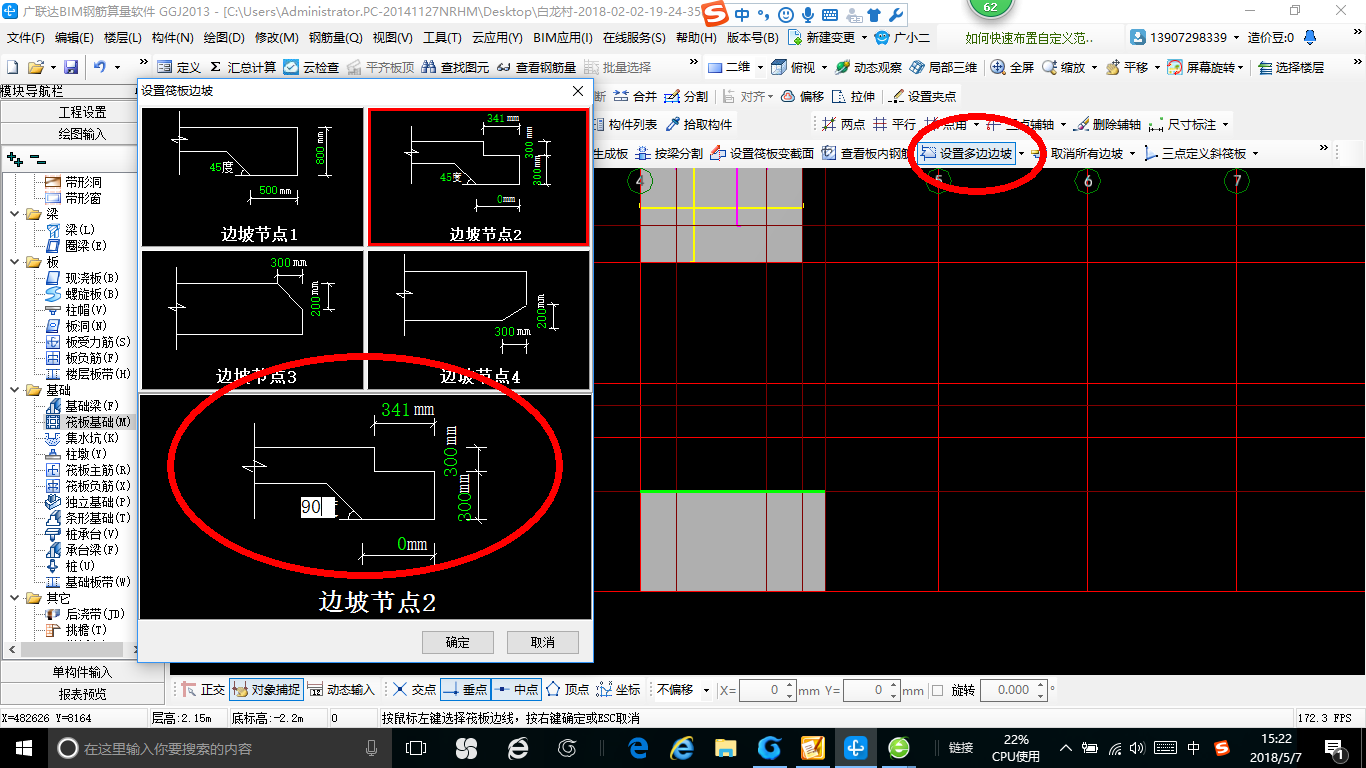Toggle 交点 intersection snap
This screenshot has height=768, width=1366.
pos(414,689)
